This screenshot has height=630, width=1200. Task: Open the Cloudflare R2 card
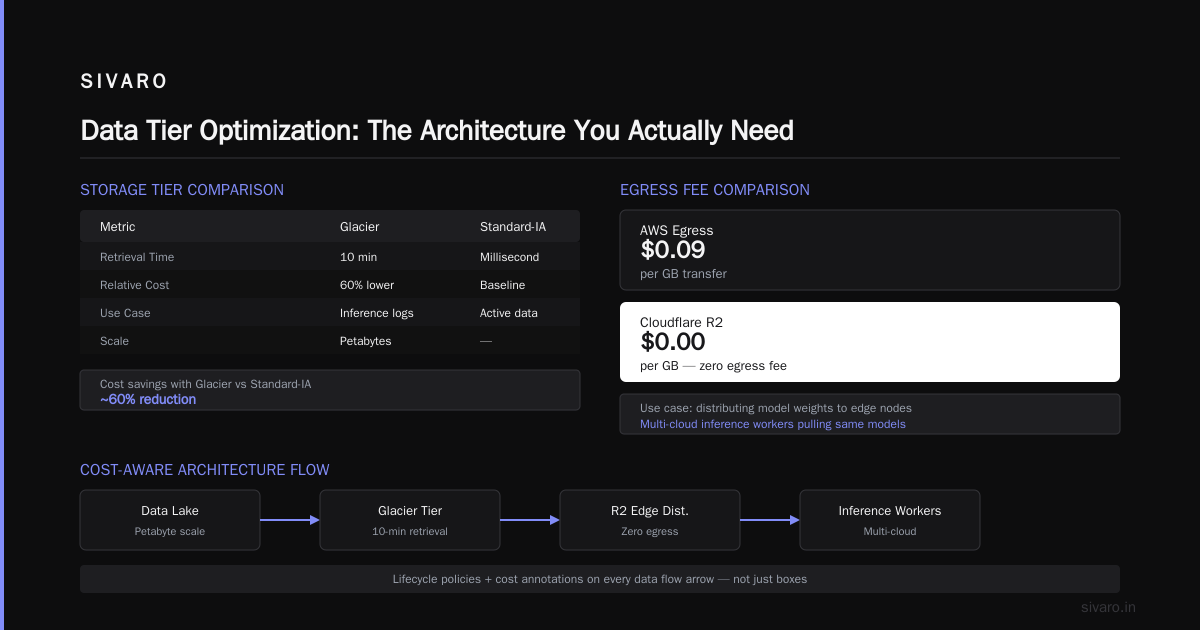tap(870, 342)
